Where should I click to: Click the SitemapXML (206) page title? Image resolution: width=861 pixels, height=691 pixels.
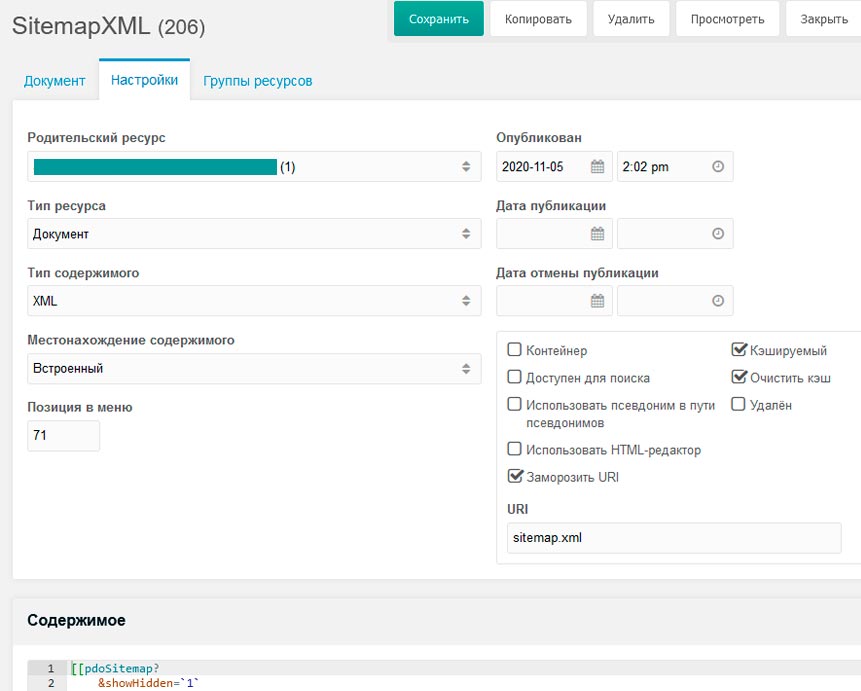click(109, 26)
